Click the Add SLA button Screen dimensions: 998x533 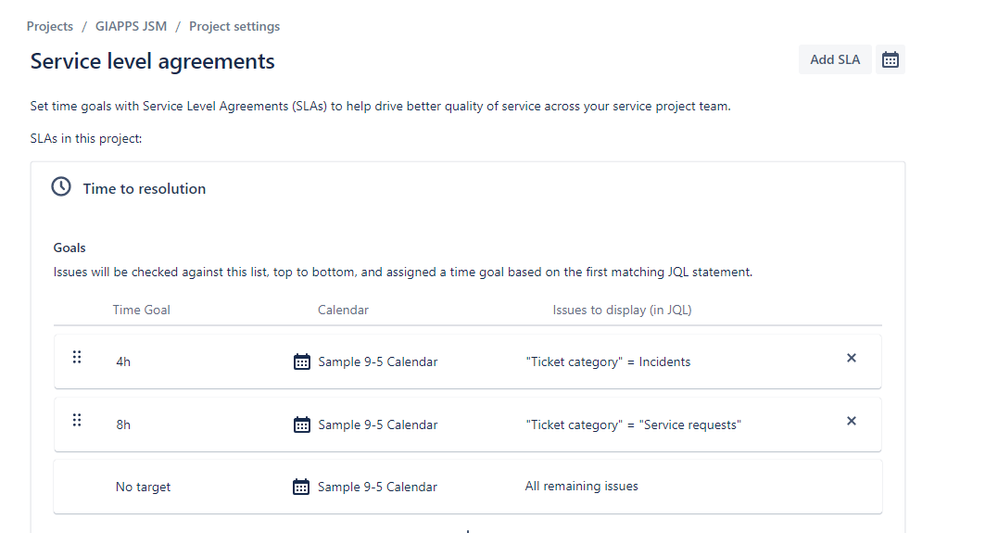pyautogui.click(x=835, y=60)
